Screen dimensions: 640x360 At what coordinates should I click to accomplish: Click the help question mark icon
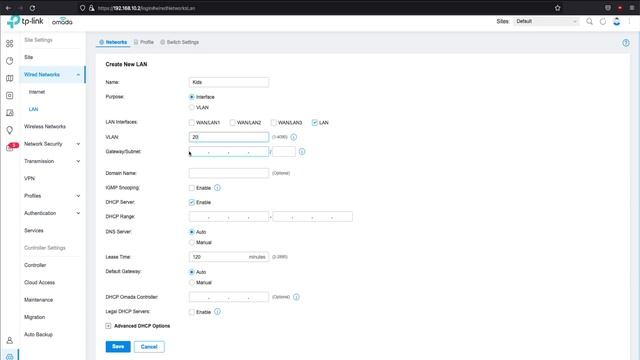pos(626,43)
